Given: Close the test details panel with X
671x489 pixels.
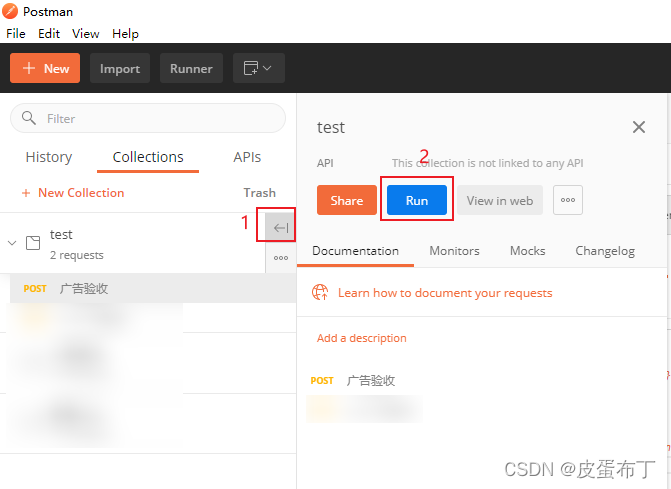Looking at the screenshot, I should (638, 127).
